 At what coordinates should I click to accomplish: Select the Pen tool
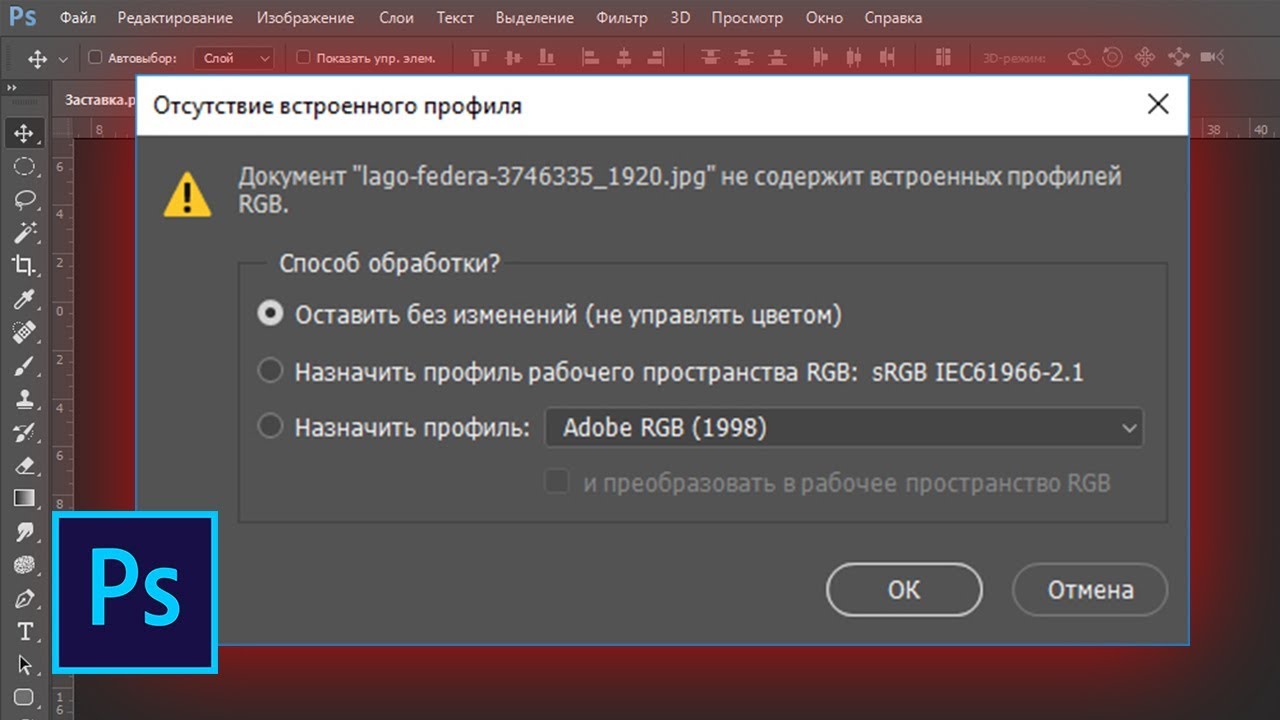(x=24, y=598)
